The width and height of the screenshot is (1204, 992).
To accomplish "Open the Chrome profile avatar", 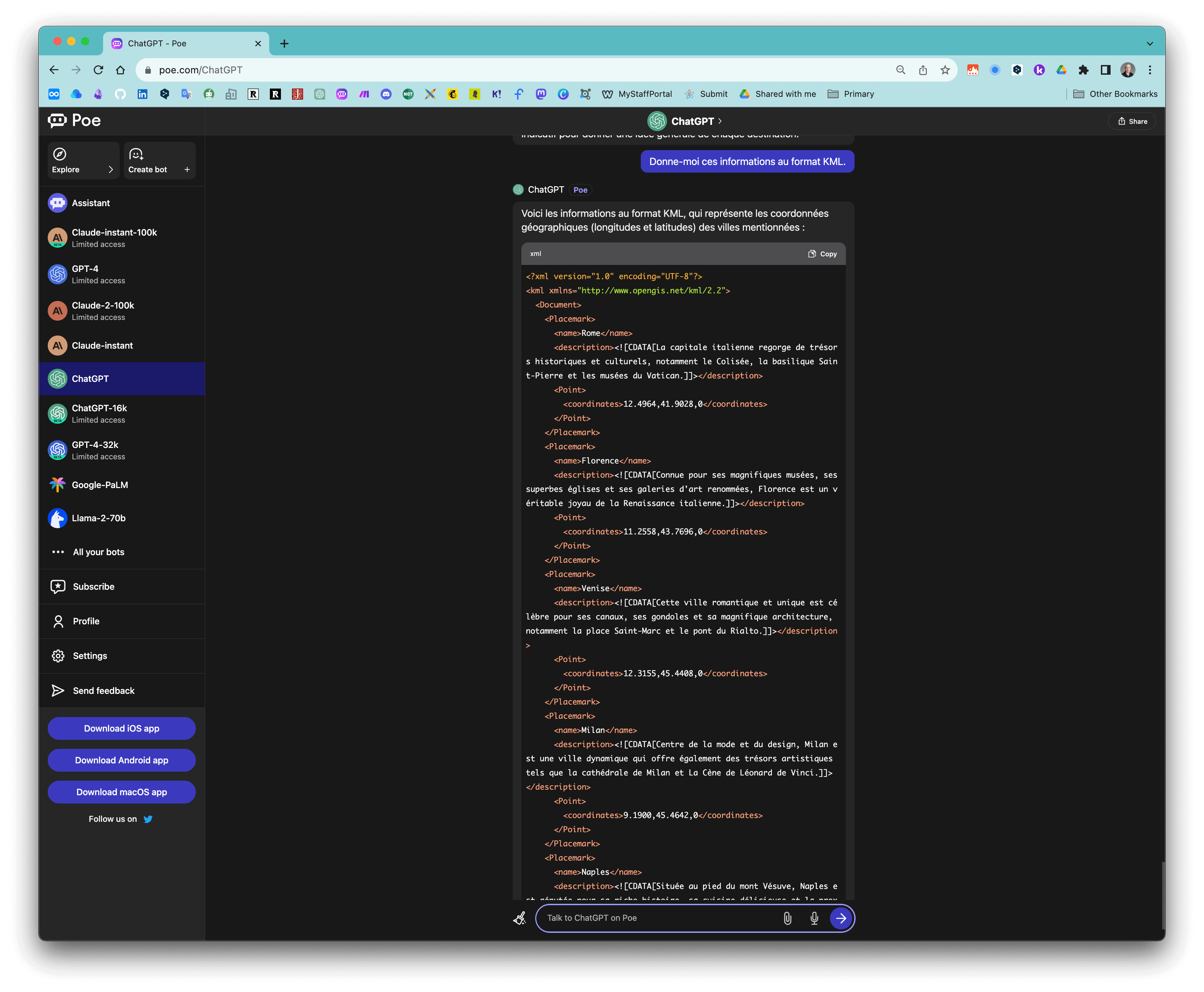I will 1128,70.
